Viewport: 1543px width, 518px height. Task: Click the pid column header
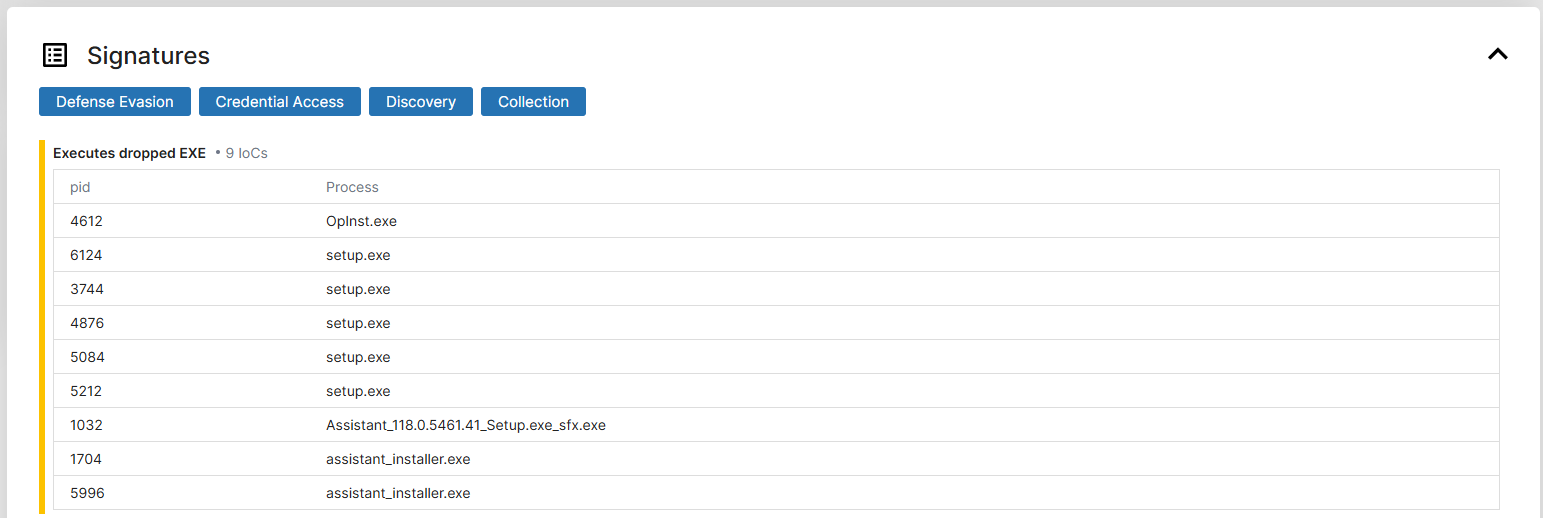(x=80, y=187)
